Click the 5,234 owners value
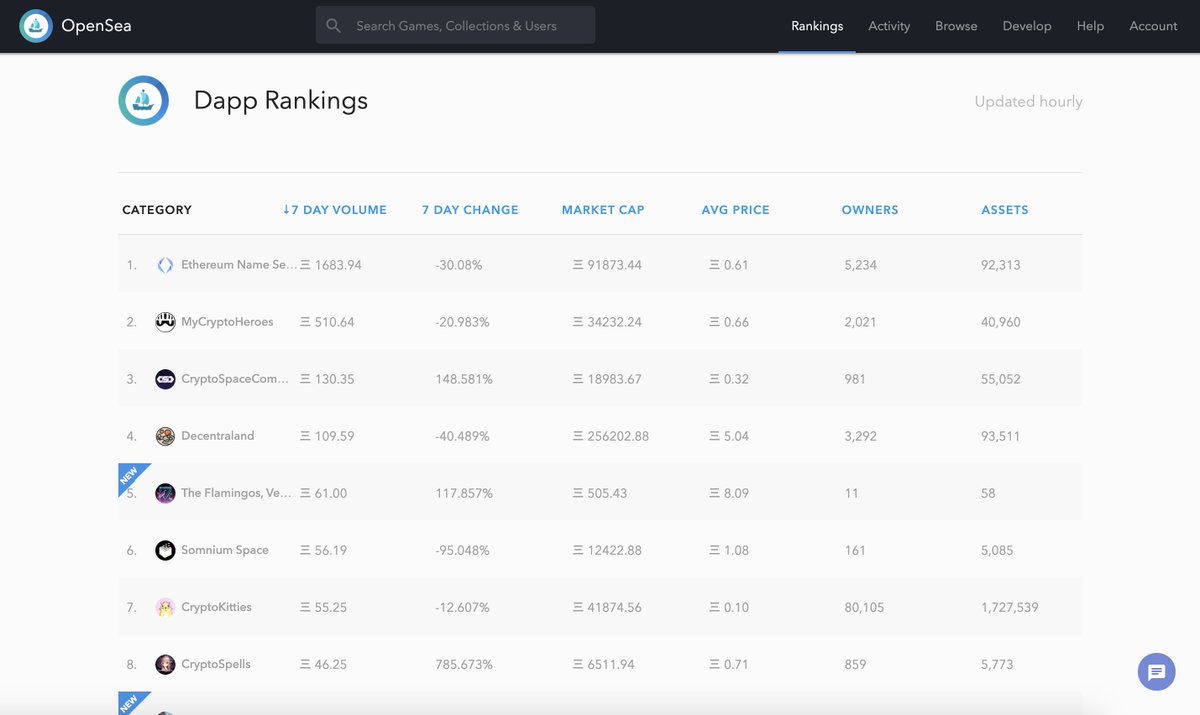1200x715 pixels. (x=860, y=265)
